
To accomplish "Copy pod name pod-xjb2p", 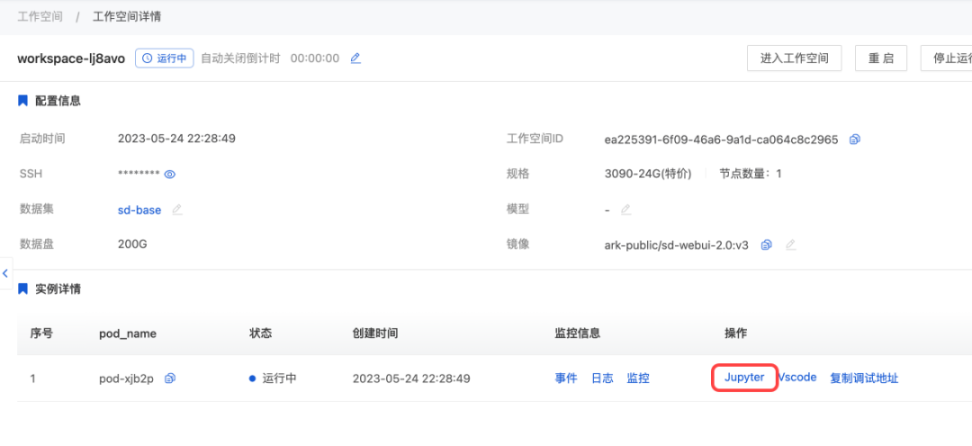I will 170,378.
